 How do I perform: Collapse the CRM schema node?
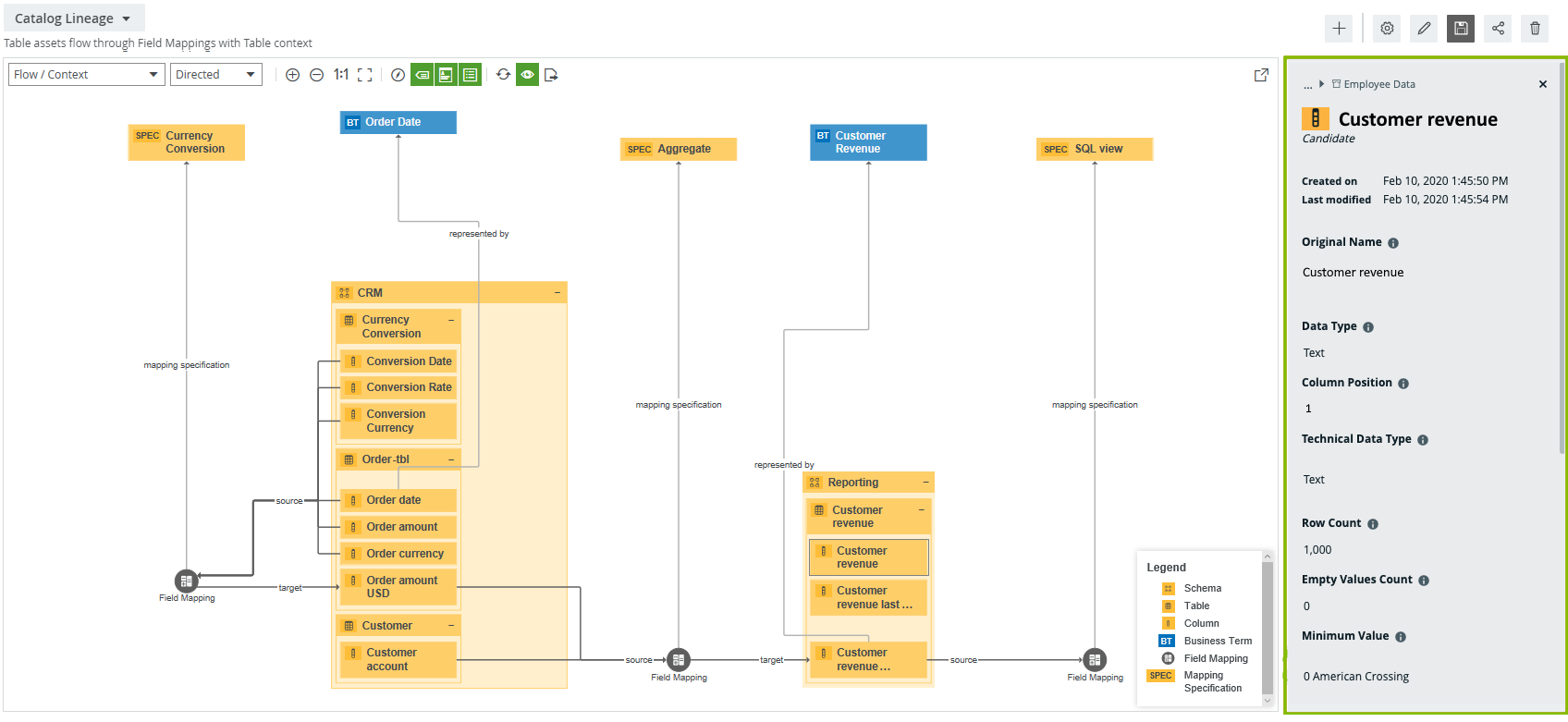(557, 293)
